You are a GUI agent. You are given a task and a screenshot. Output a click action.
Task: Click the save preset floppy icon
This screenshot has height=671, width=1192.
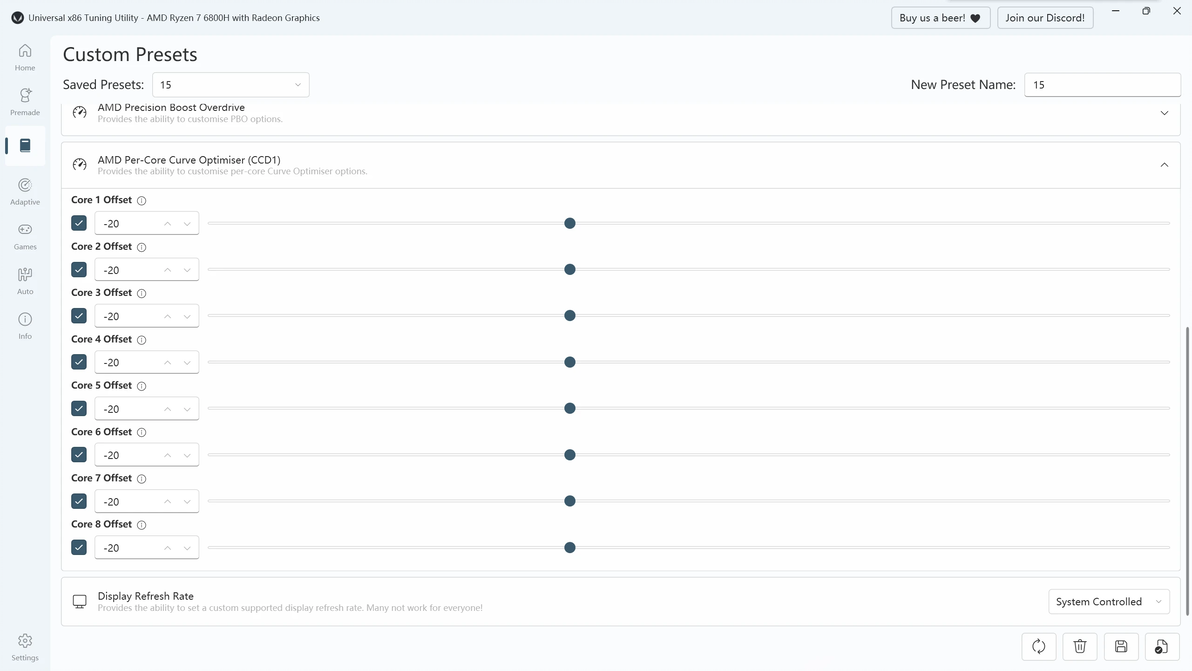click(1121, 647)
